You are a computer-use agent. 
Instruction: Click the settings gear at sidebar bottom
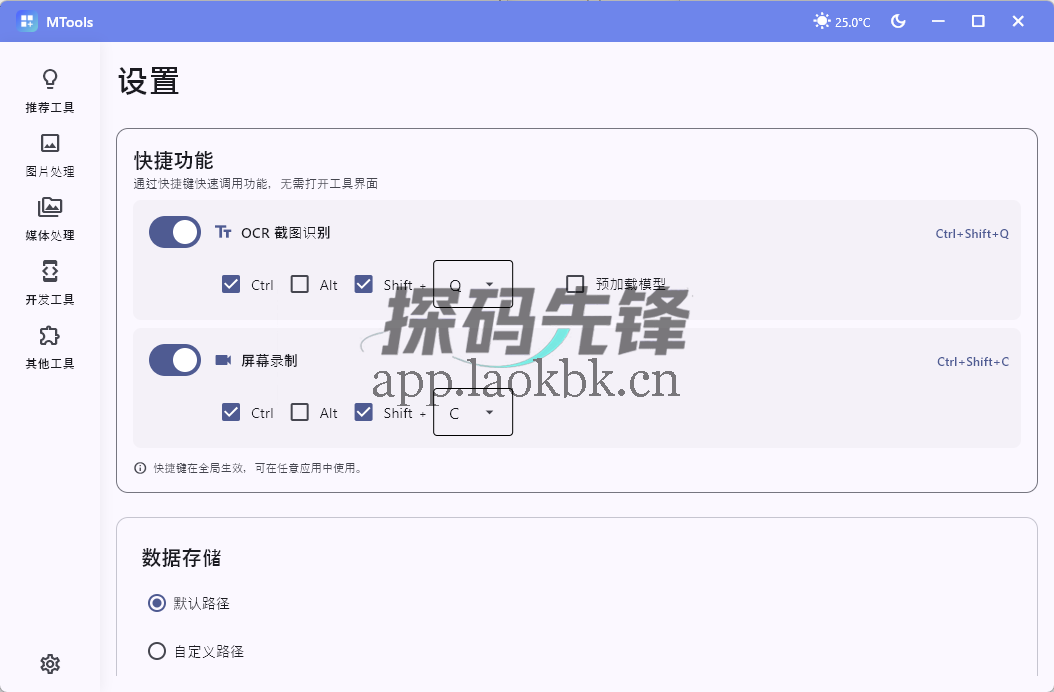(x=49, y=663)
